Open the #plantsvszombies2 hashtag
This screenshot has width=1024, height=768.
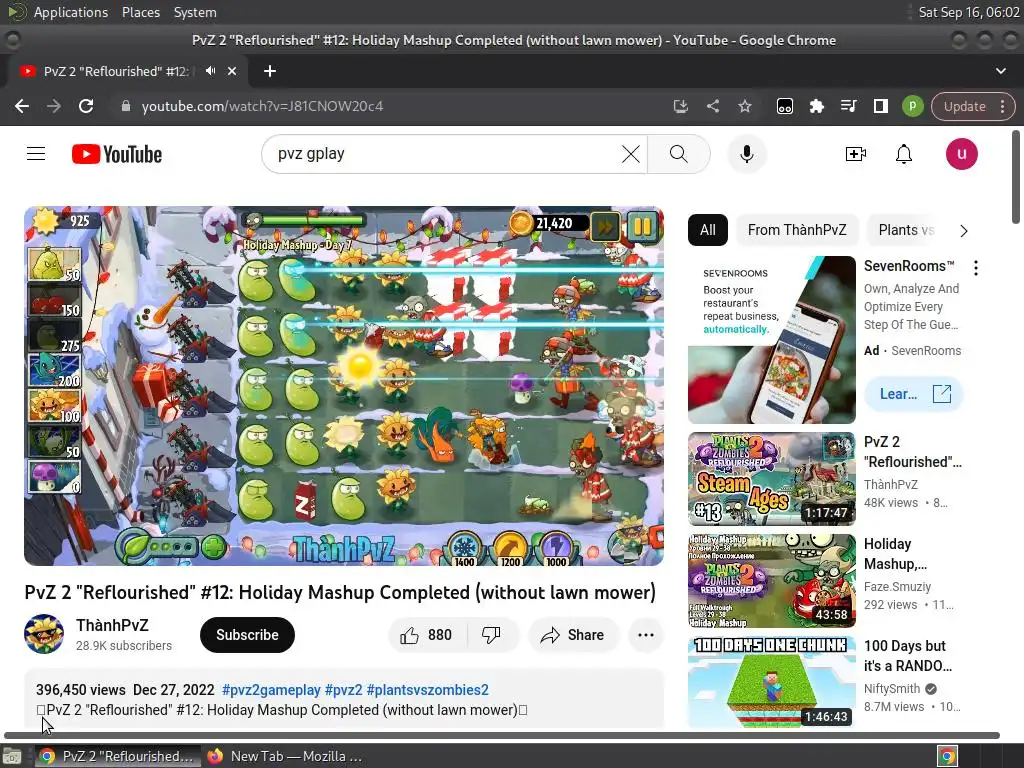click(427, 690)
